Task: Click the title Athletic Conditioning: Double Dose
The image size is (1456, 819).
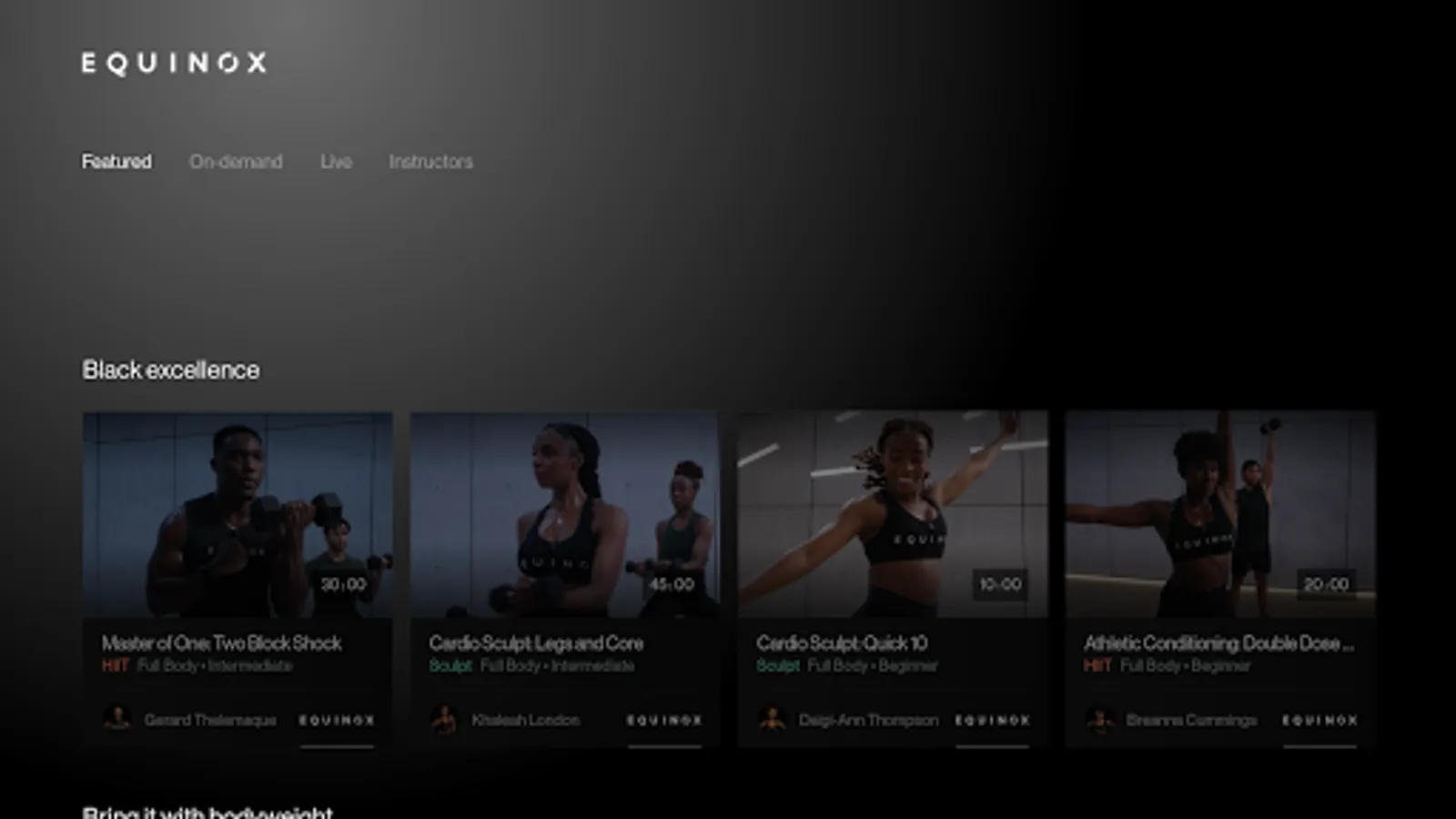Action: pyautogui.click(x=1218, y=643)
